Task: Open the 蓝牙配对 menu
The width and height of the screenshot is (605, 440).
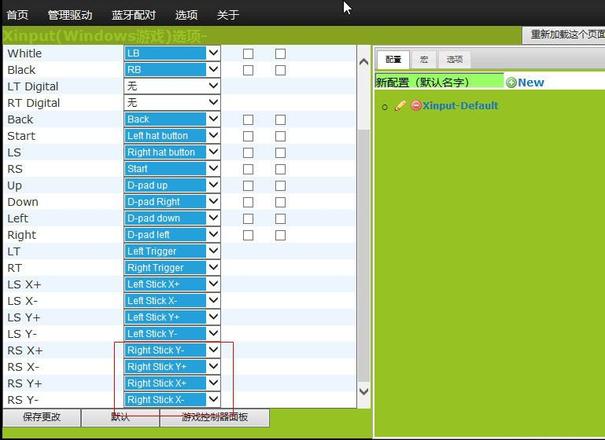Action: click(x=134, y=15)
